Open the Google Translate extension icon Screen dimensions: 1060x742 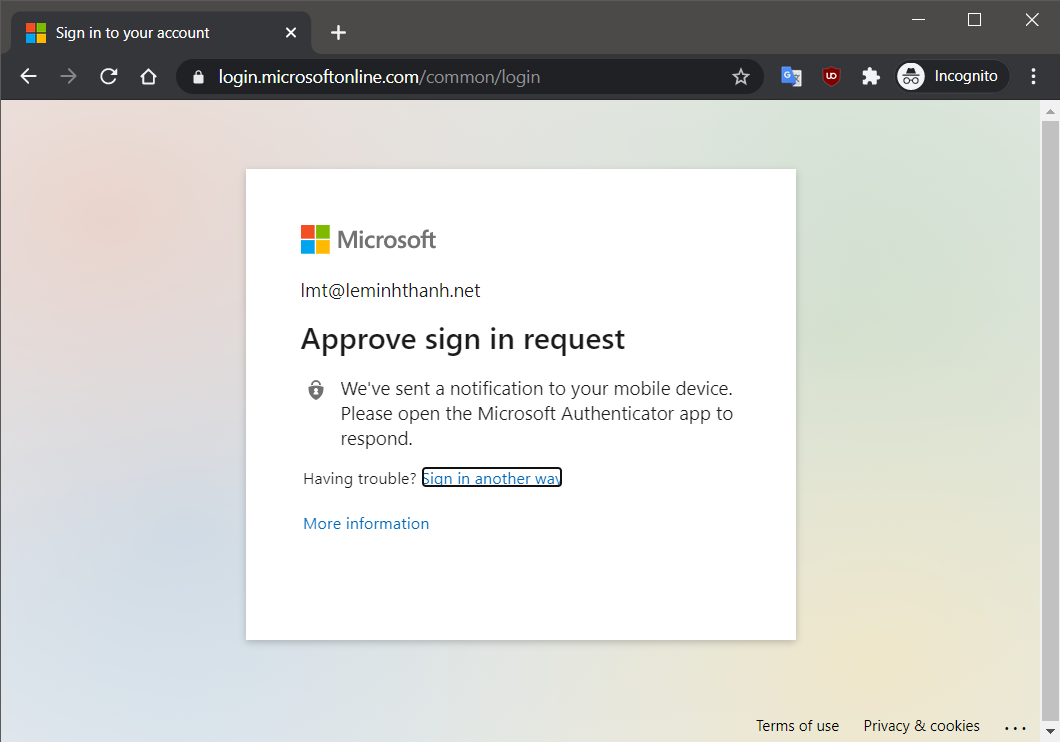click(x=792, y=76)
